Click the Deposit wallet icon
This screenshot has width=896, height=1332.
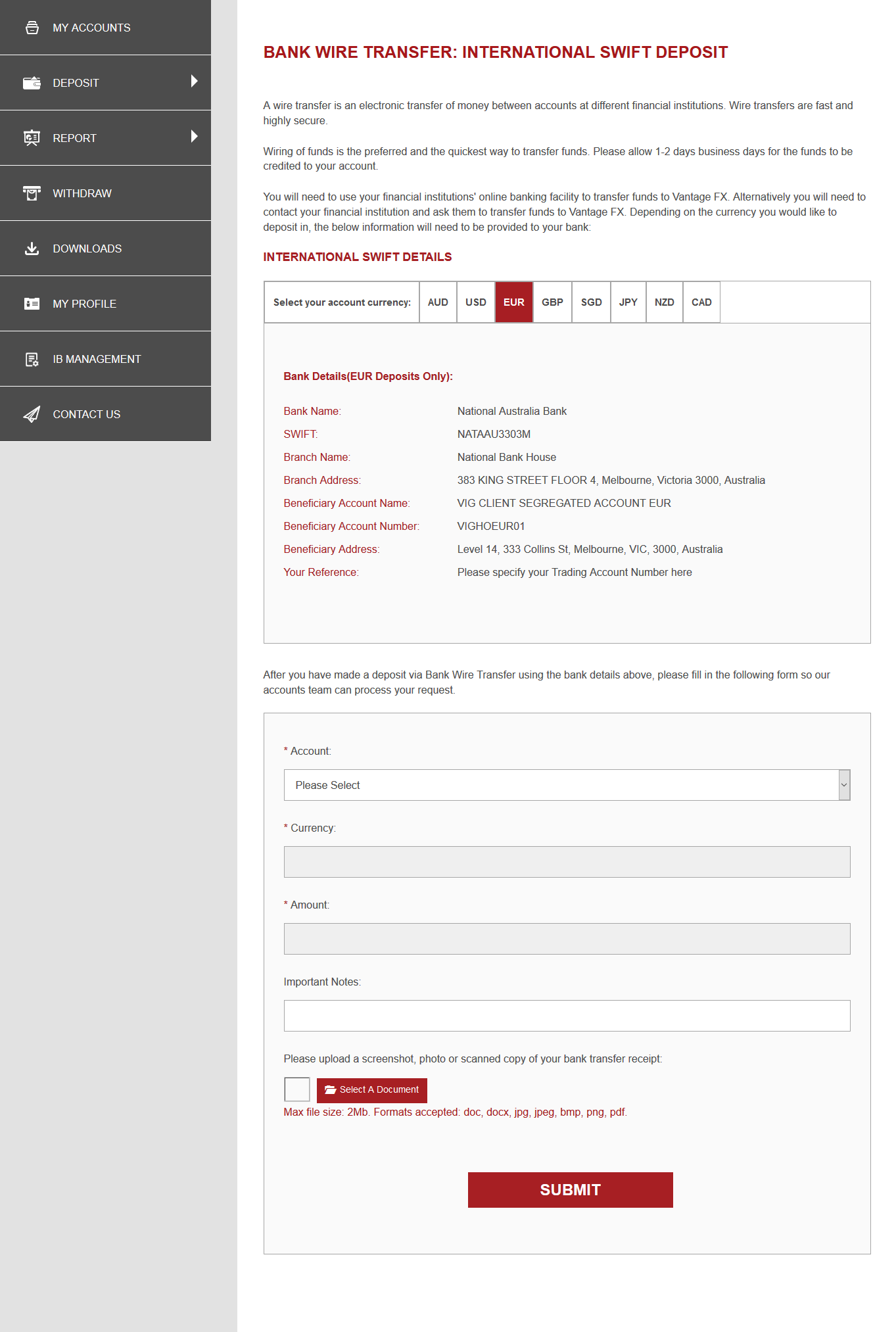32,83
